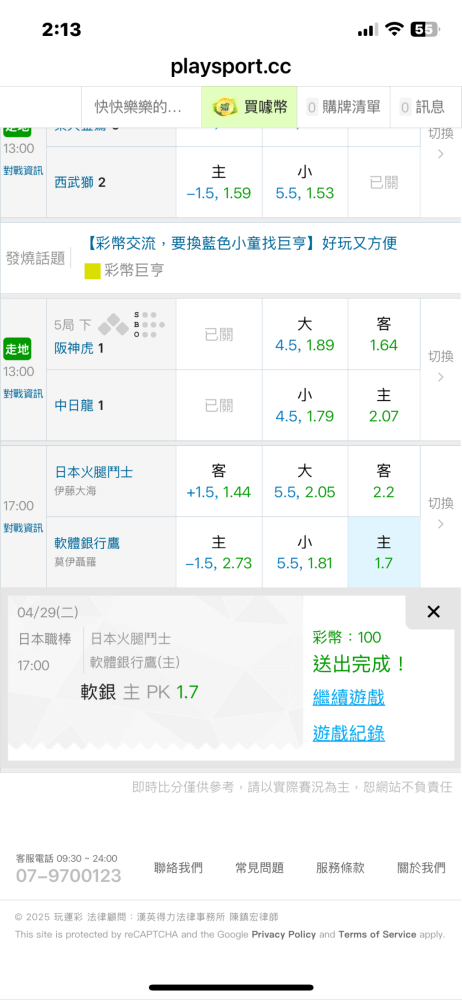462x1000 pixels.
Task: Click the 遊戲紀錄 link
Action: pyautogui.click(x=348, y=733)
